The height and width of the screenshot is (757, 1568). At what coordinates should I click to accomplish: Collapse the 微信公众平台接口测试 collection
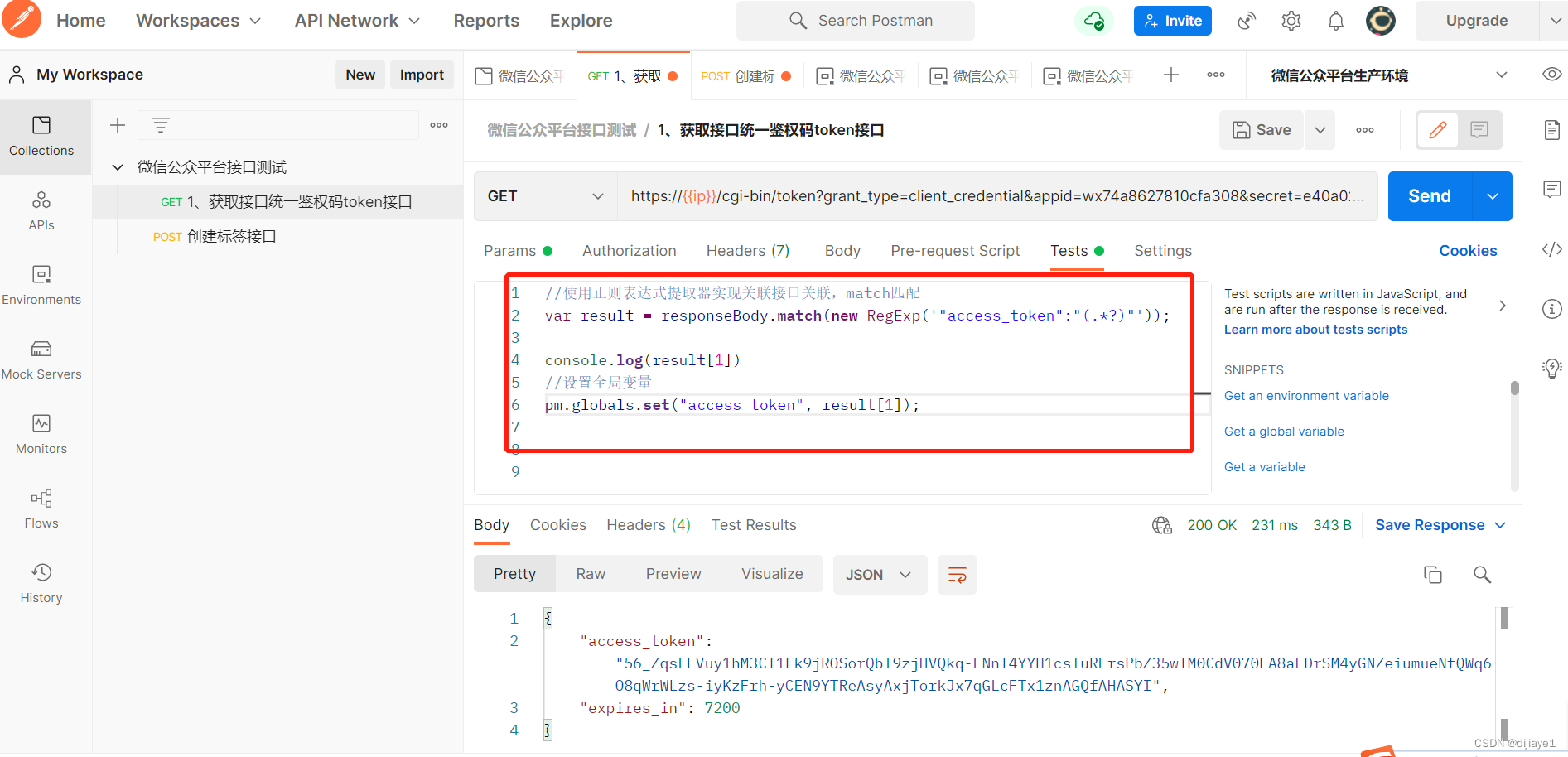coord(118,167)
